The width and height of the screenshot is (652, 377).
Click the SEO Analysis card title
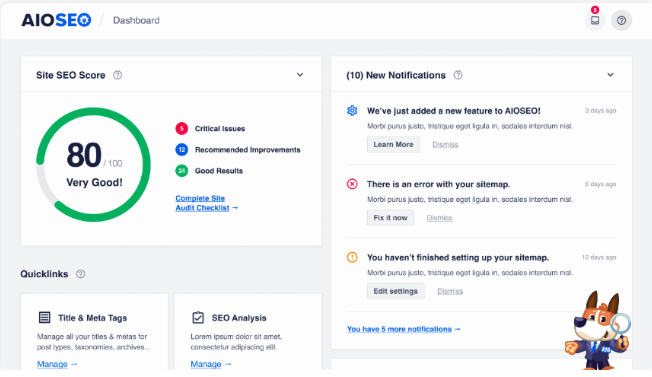[239, 318]
